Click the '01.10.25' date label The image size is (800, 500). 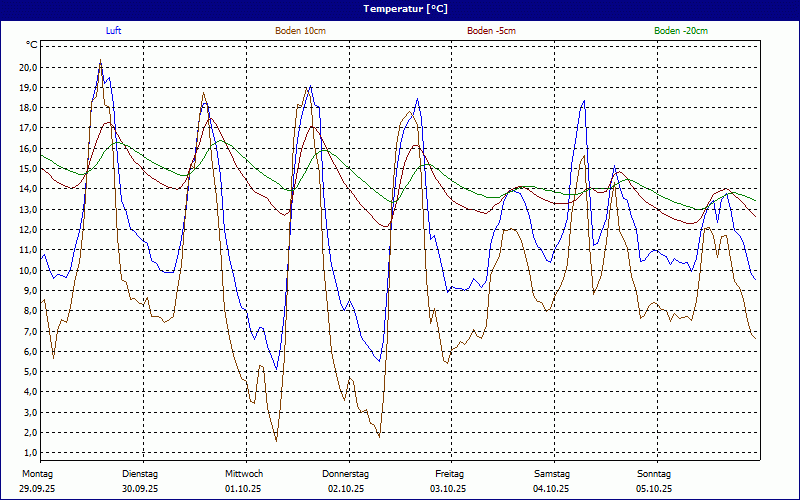[x=243, y=489]
